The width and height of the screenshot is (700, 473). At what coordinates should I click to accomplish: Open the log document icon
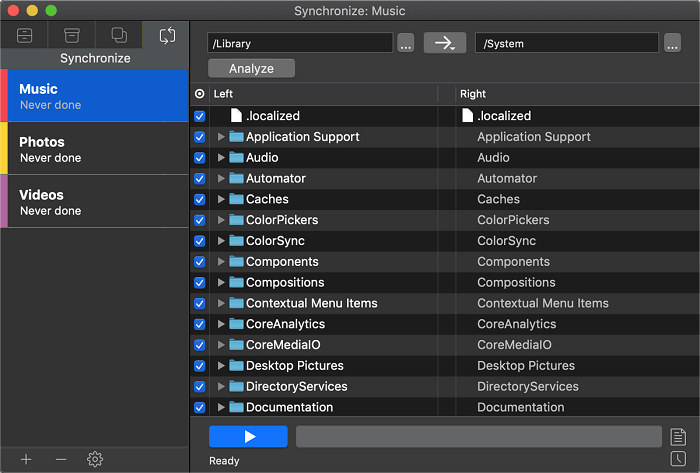(678, 437)
